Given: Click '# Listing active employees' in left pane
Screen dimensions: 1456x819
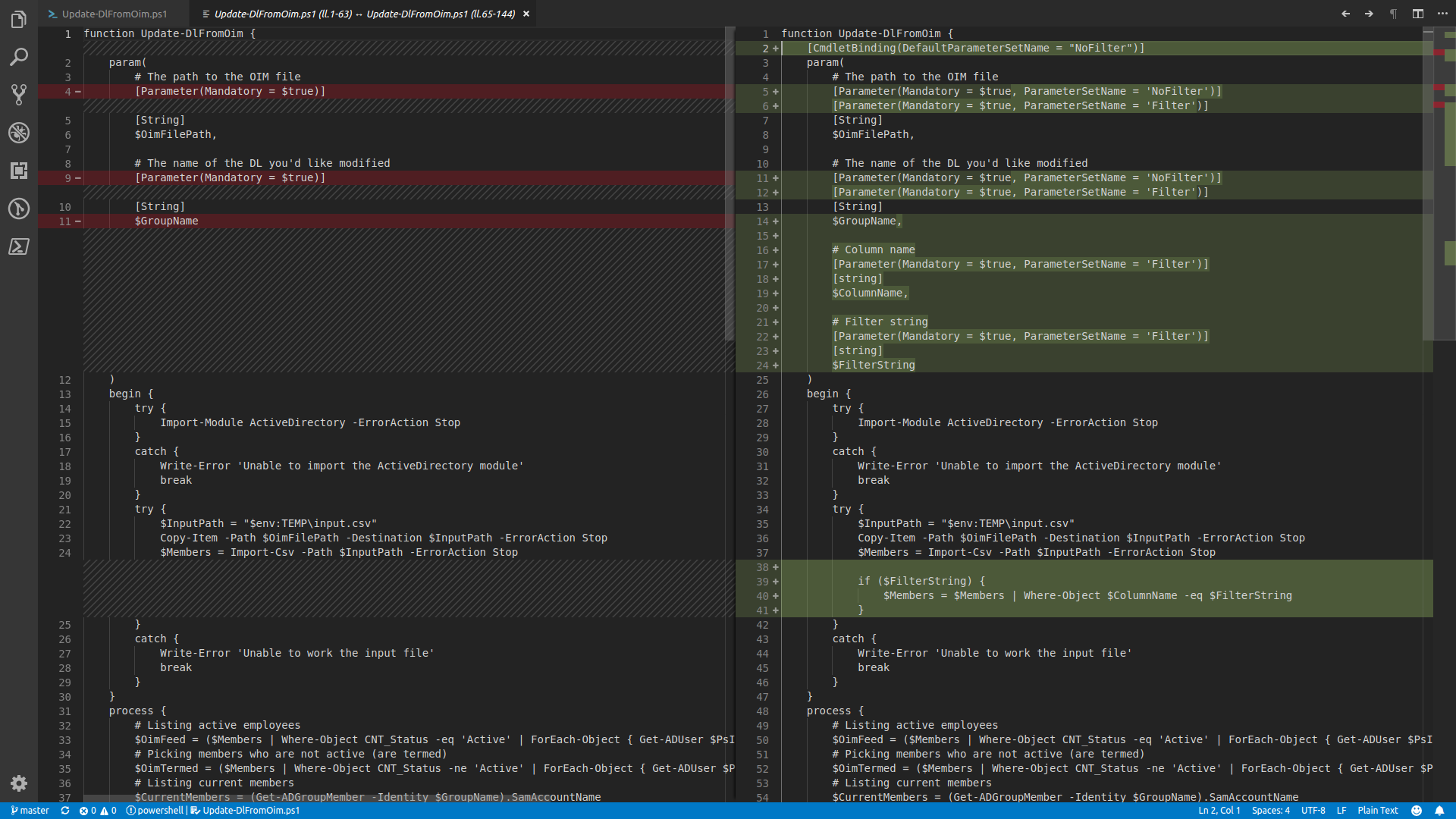Looking at the screenshot, I should coord(218,725).
